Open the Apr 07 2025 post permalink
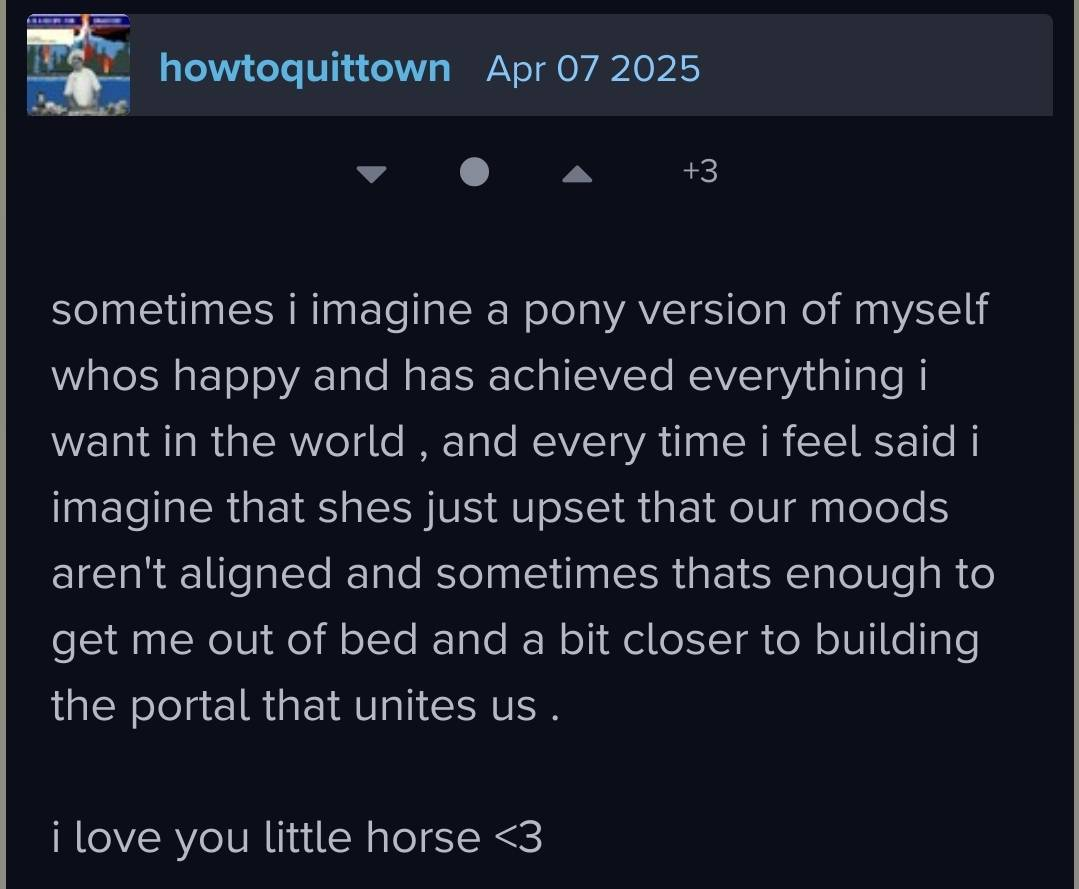This screenshot has height=889, width=1079. point(593,69)
